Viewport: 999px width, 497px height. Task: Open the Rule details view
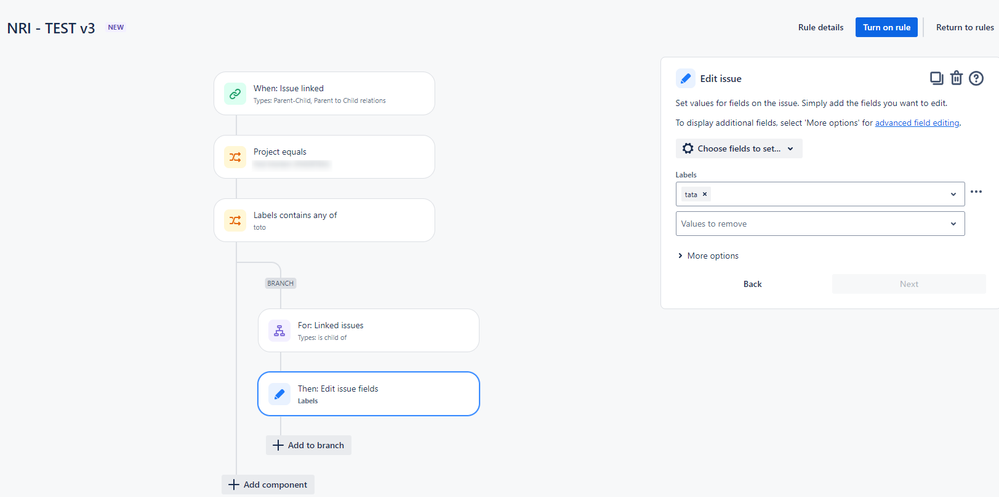click(821, 27)
